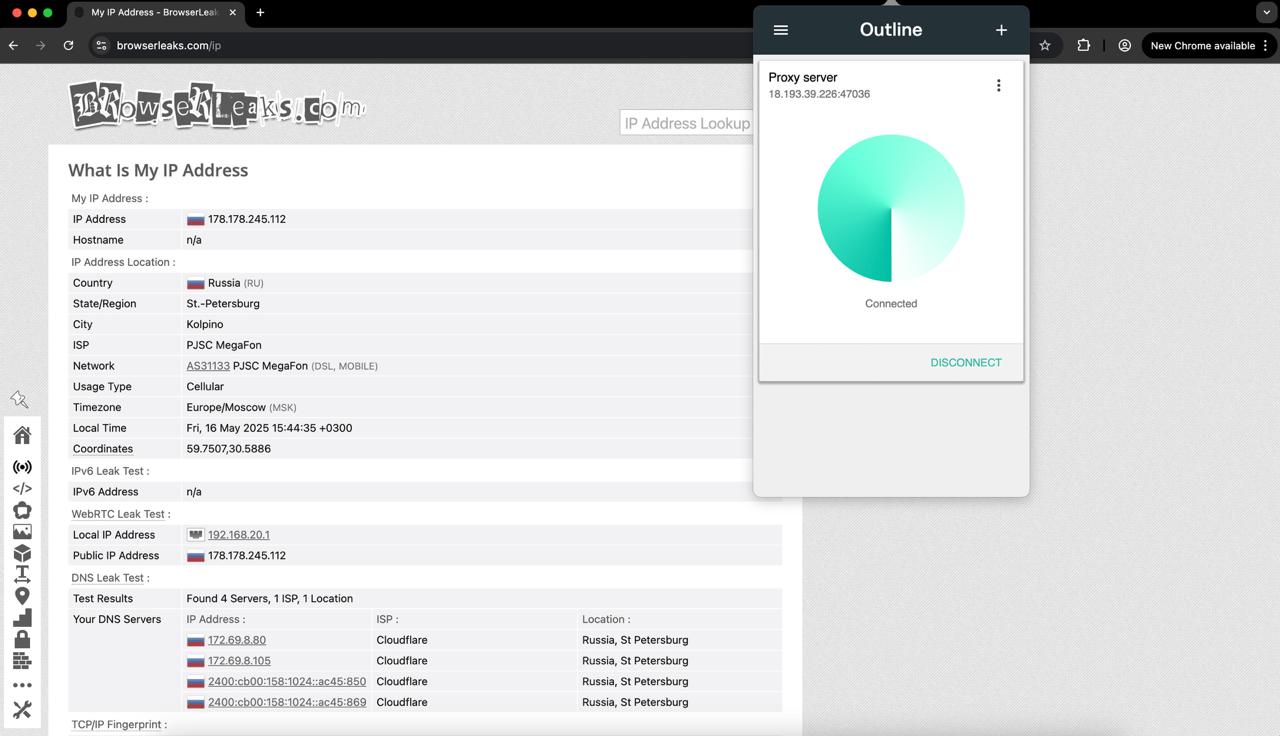Open the Fonts text-width icon in sidebar
This screenshot has height=736, width=1280.
(x=22, y=574)
